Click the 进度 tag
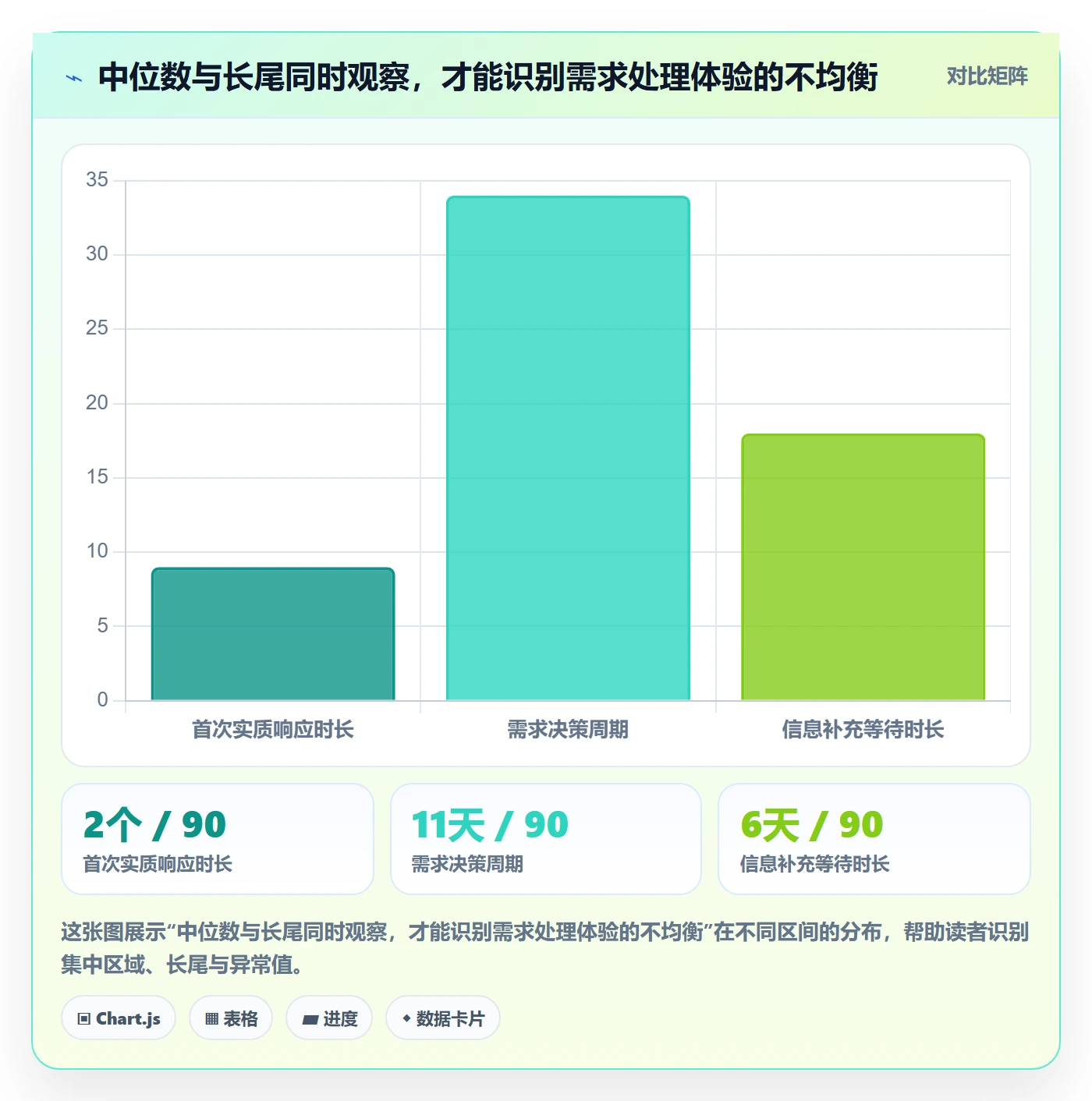Screen dimensions: 1092x1101 [329, 1018]
